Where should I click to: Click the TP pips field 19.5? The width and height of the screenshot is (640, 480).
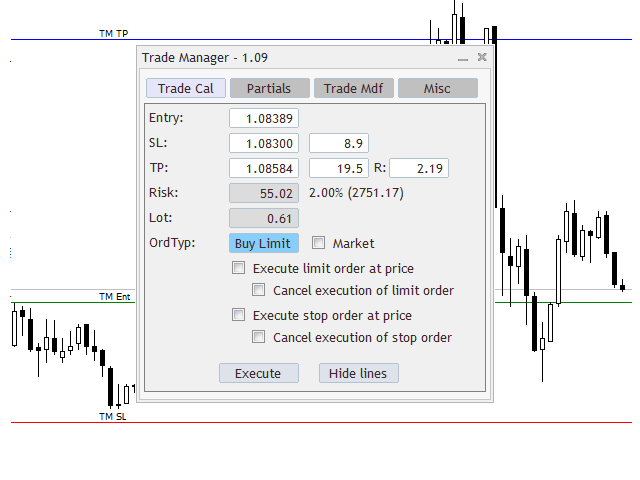(339, 168)
